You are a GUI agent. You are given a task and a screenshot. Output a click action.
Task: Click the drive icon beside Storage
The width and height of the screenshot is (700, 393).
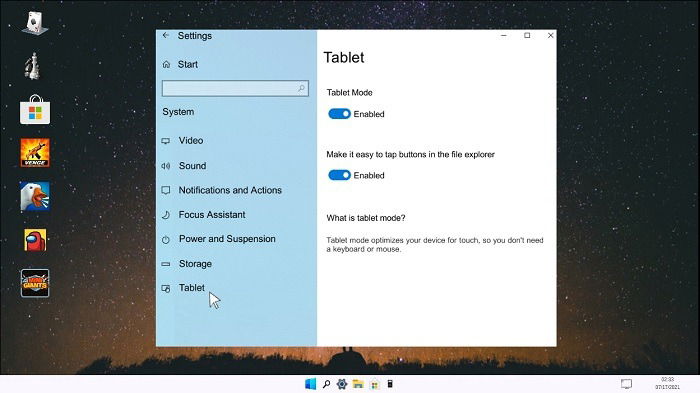[x=166, y=264]
